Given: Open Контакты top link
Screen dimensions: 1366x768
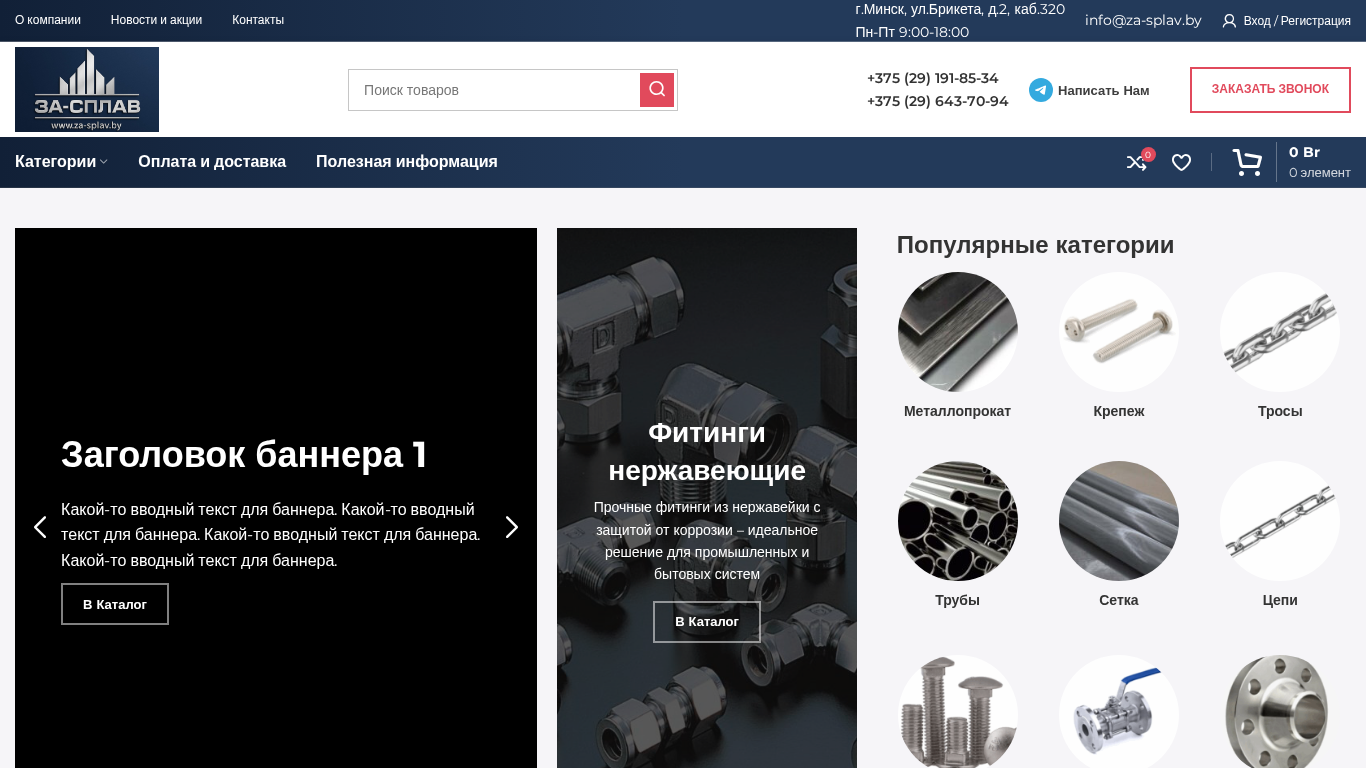Looking at the screenshot, I should point(258,20).
